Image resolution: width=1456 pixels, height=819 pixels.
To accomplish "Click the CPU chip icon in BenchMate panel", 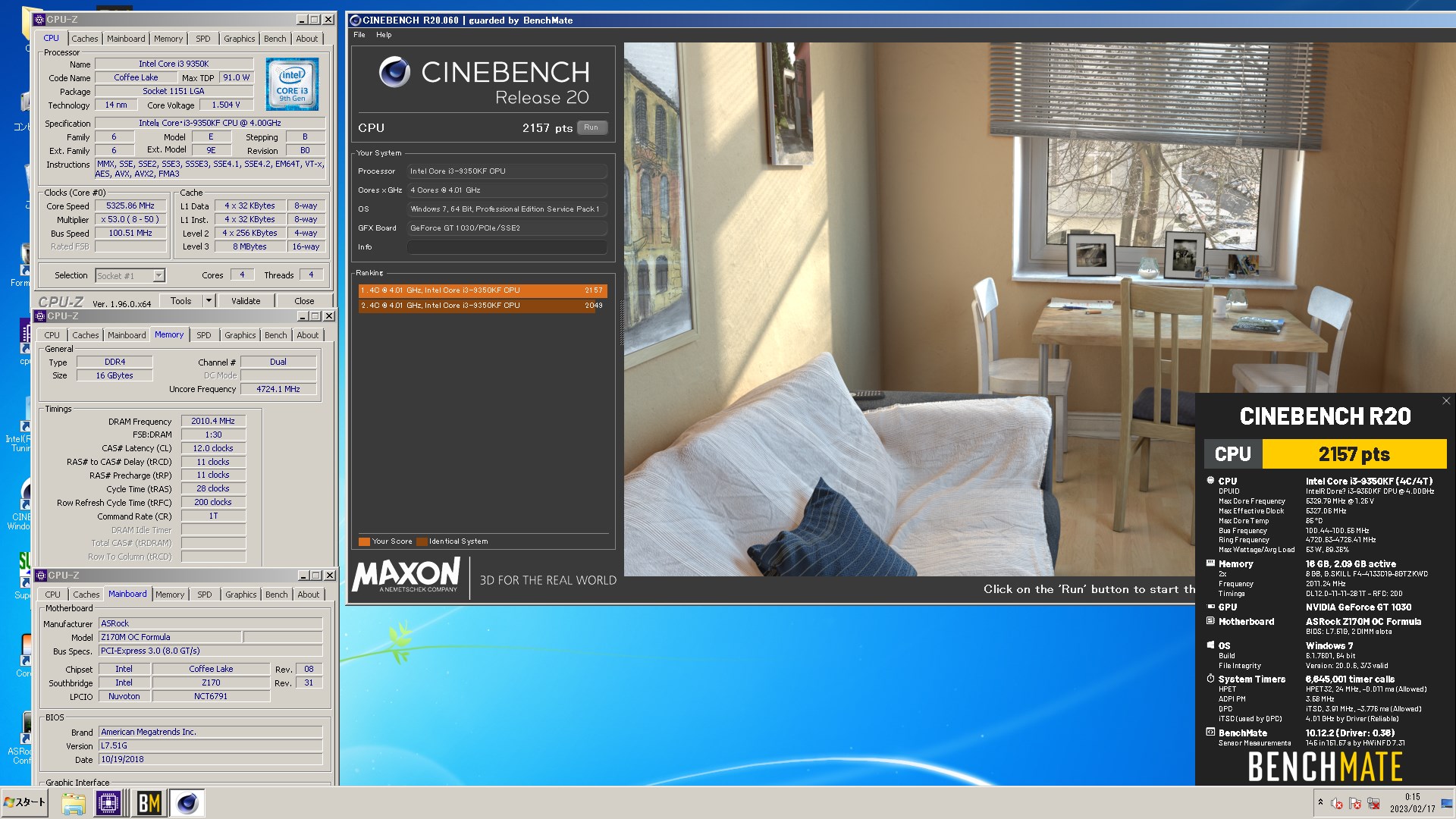I will [x=1210, y=481].
